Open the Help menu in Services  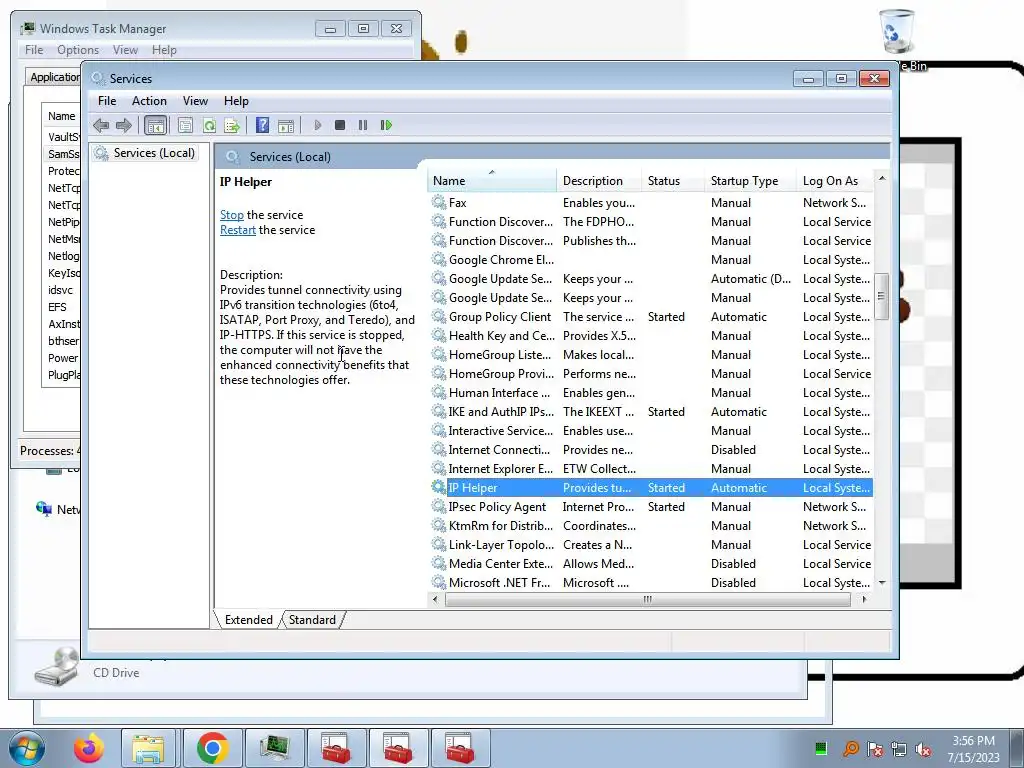[x=236, y=101]
